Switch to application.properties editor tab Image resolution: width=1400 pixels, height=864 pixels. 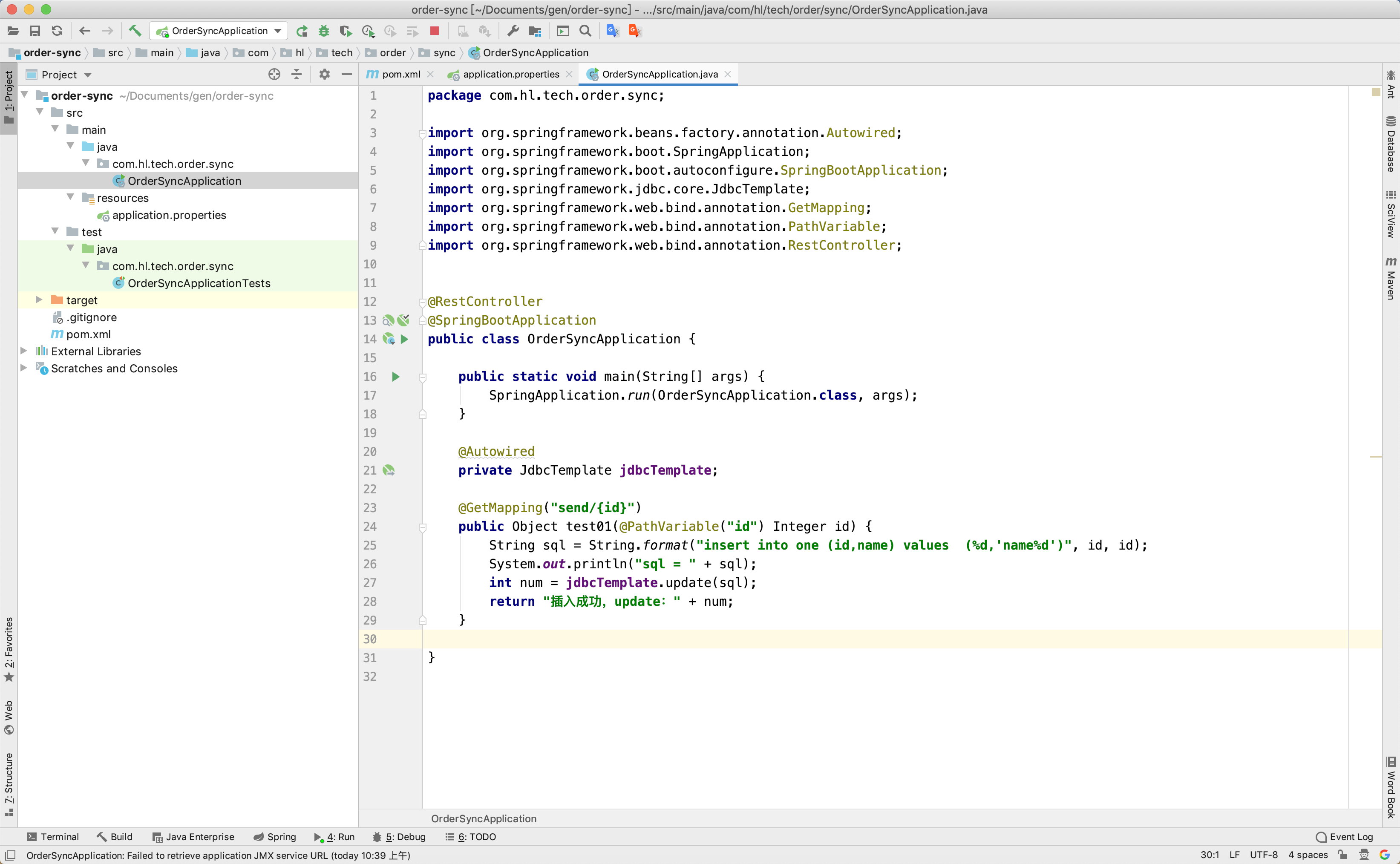tap(510, 74)
